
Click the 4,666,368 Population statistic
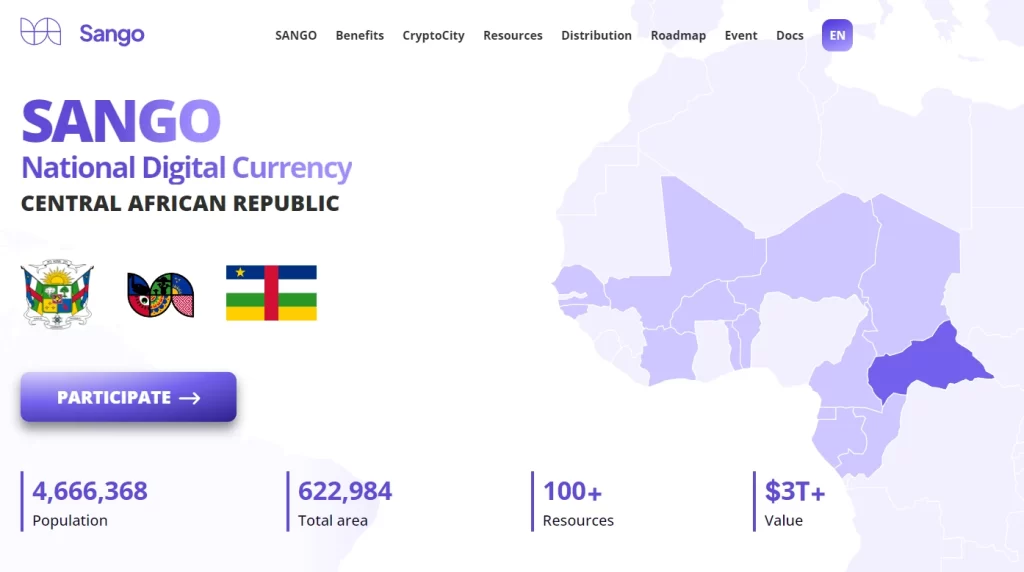tap(89, 501)
